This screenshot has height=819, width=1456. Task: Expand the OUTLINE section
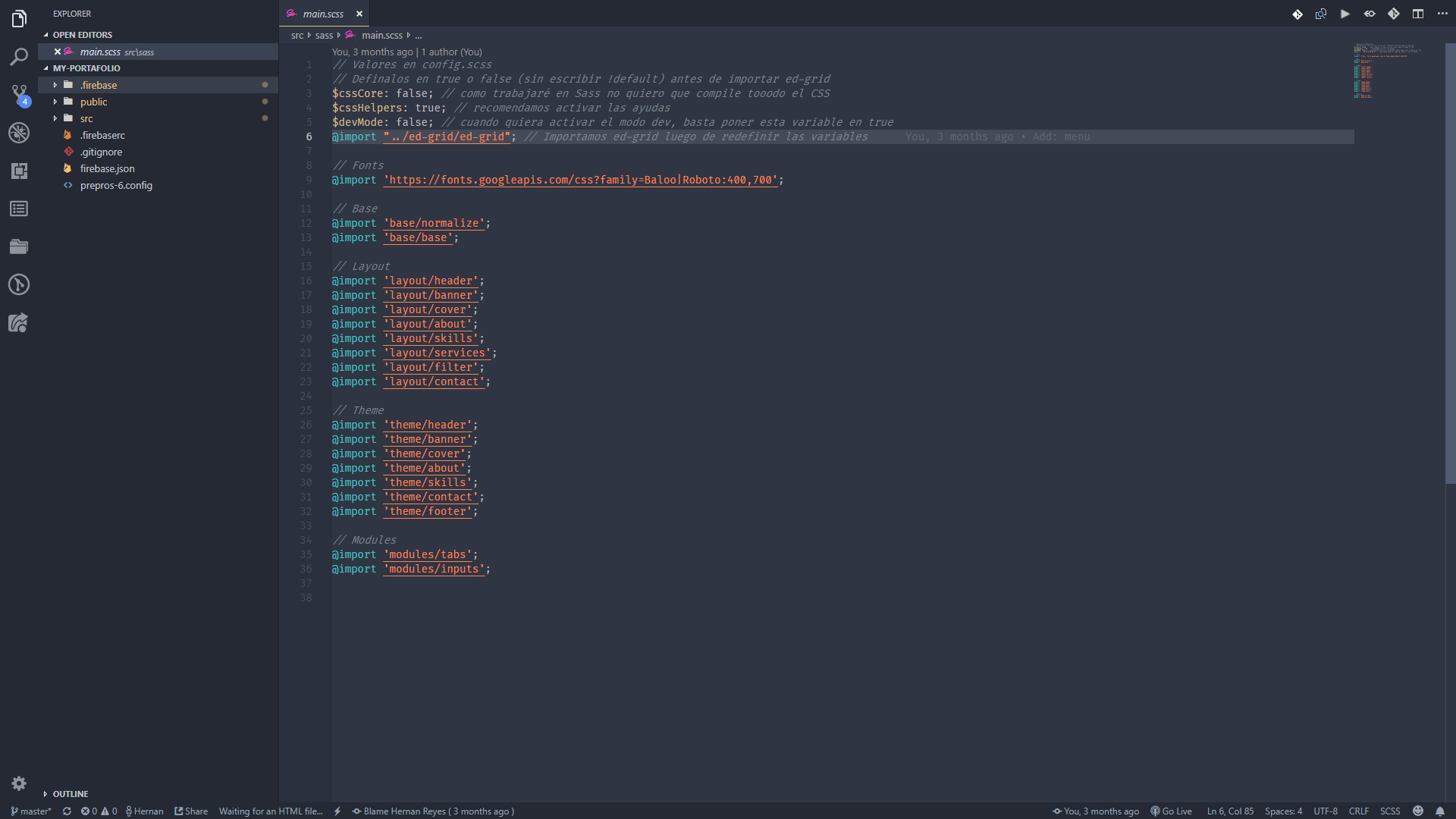(x=70, y=794)
